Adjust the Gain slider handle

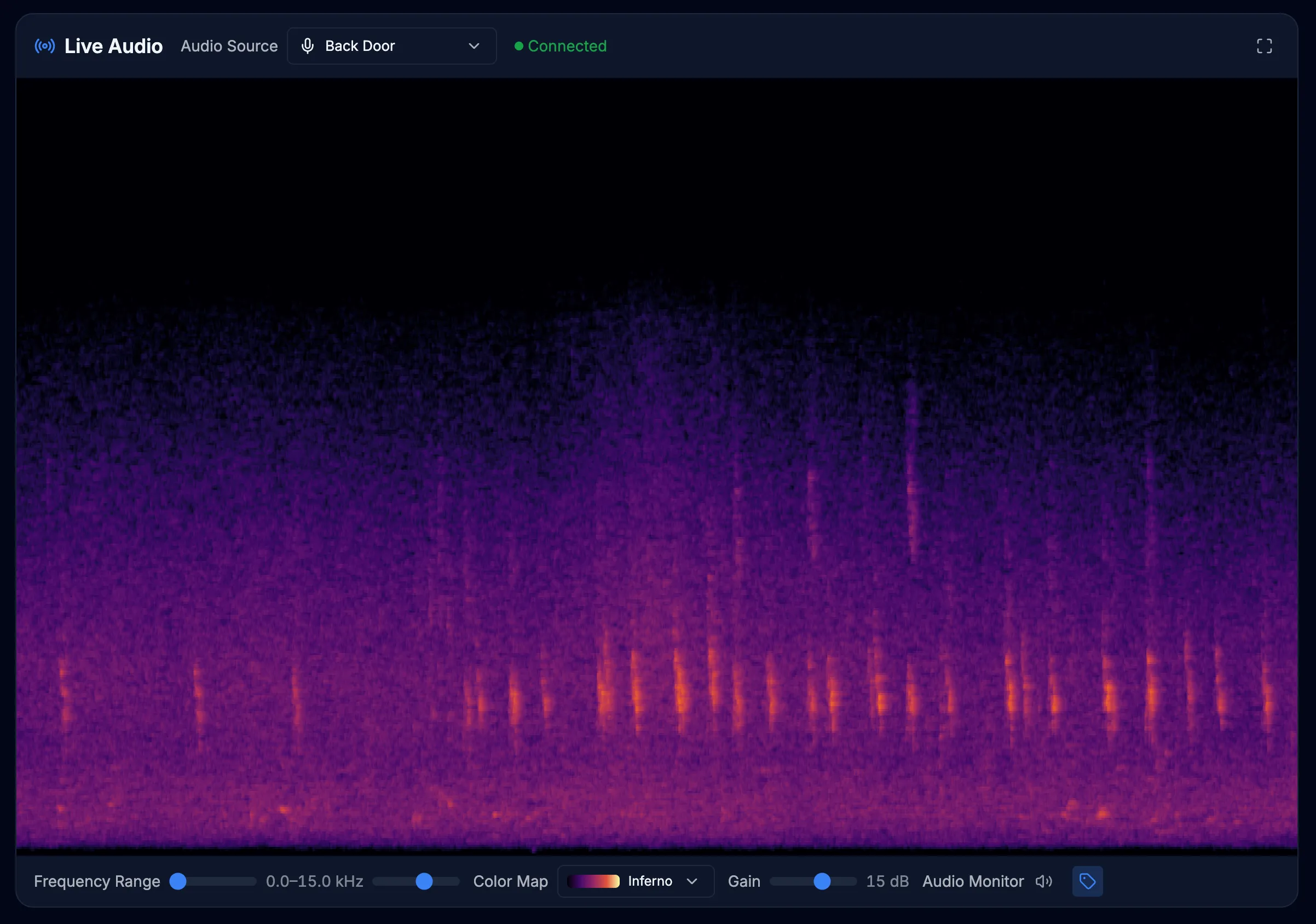click(x=822, y=881)
